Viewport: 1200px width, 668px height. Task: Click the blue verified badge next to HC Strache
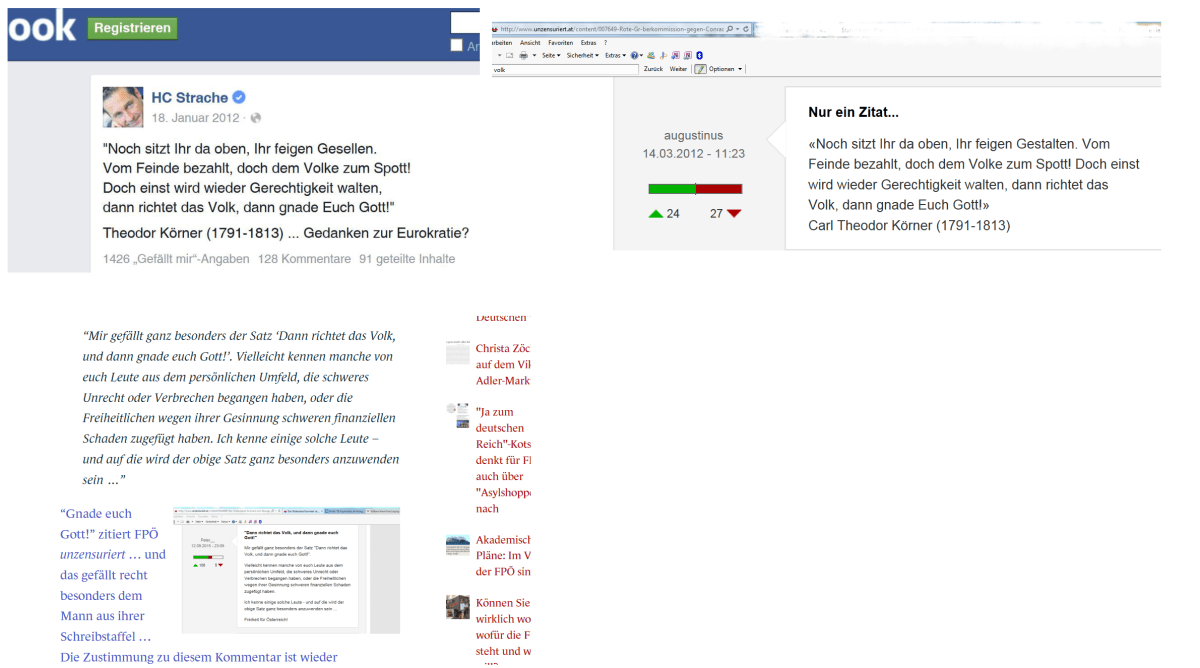239,97
